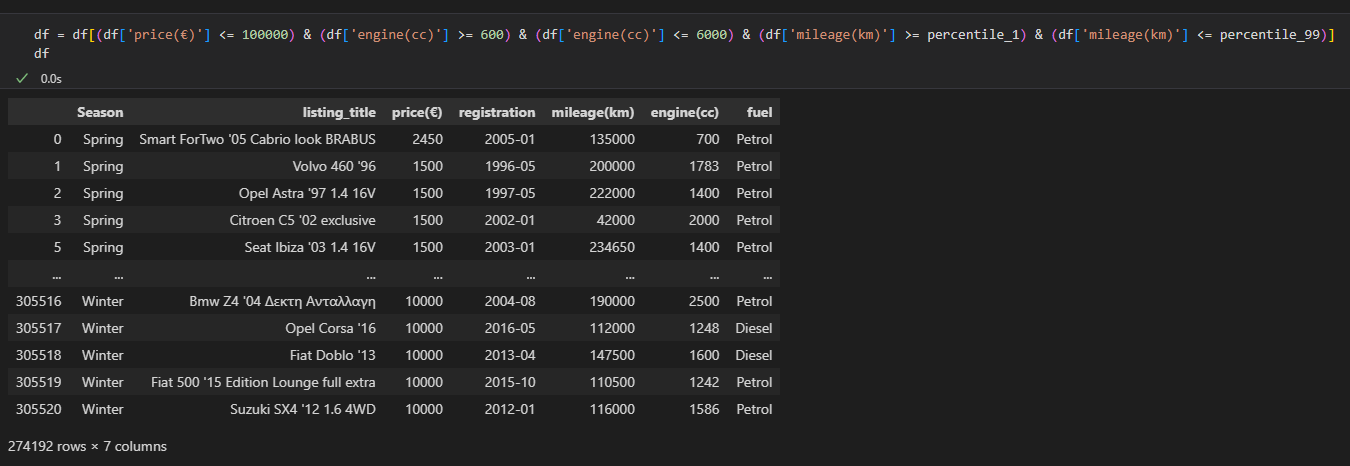Select the Volvo 460 '96 listing cell
This screenshot has width=1350, height=466.
pos(334,166)
